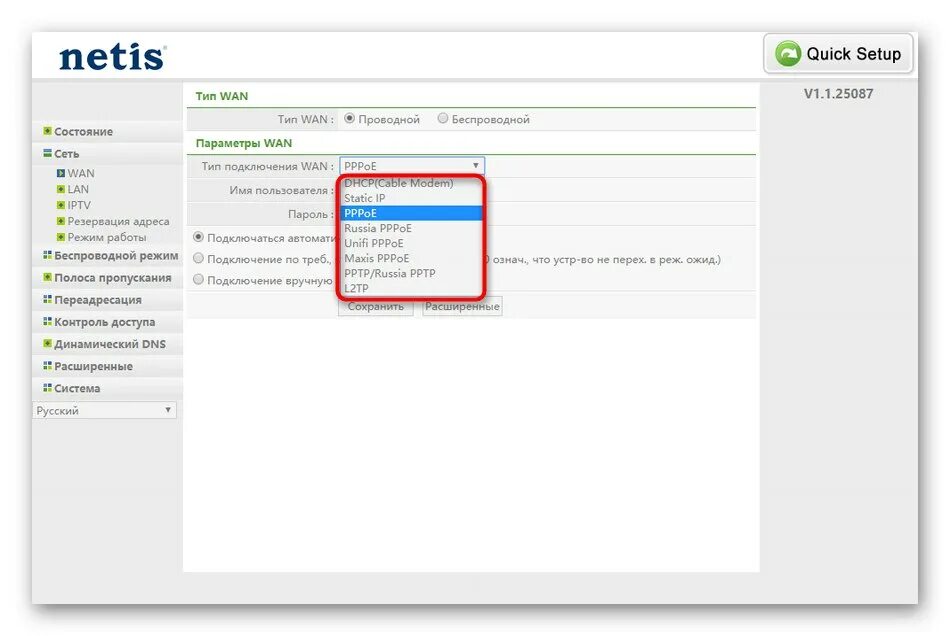This screenshot has height=636, width=950.
Task: Choose Russia PPPoE from the list
Action: [412, 228]
